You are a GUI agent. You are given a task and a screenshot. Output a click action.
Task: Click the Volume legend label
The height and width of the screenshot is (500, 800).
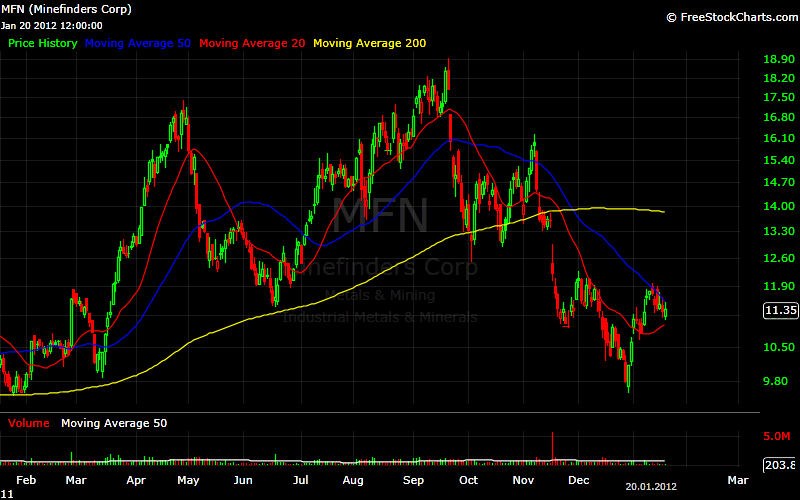(29, 423)
